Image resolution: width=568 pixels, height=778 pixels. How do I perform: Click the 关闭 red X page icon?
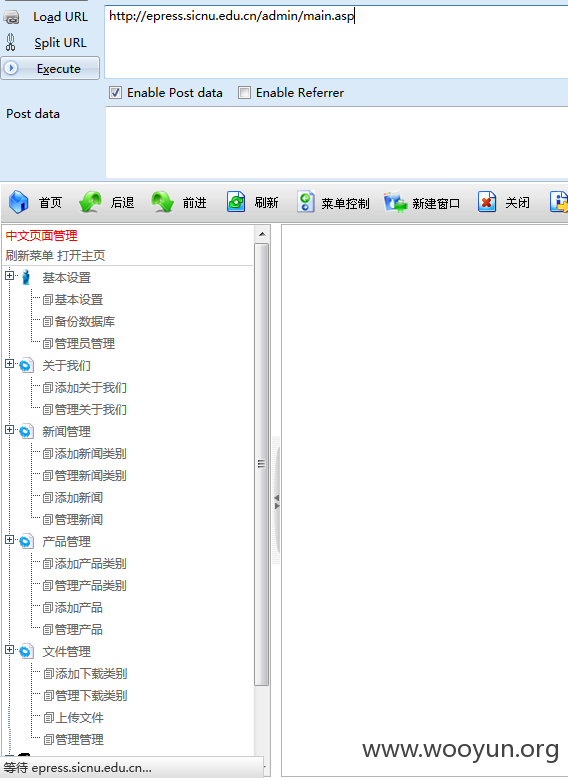pos(487,202)
